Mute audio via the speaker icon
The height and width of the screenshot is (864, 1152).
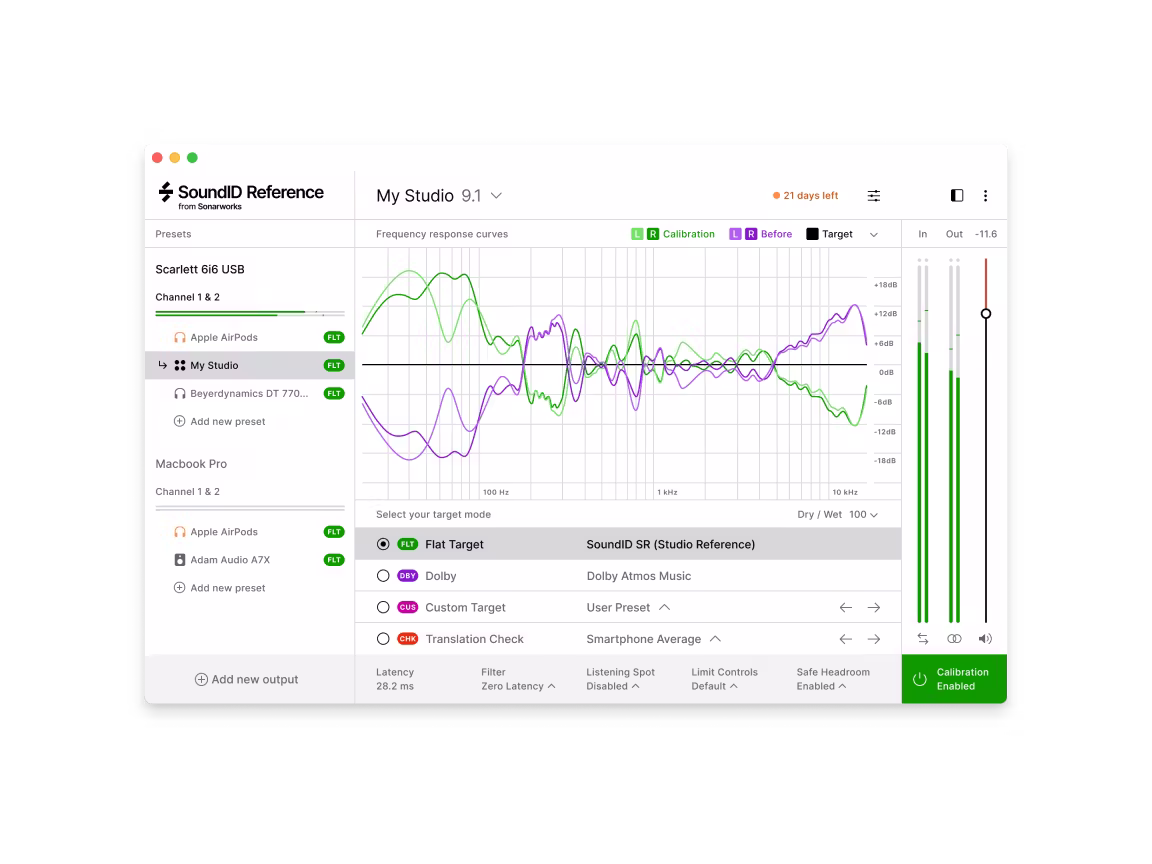(985, 638)
